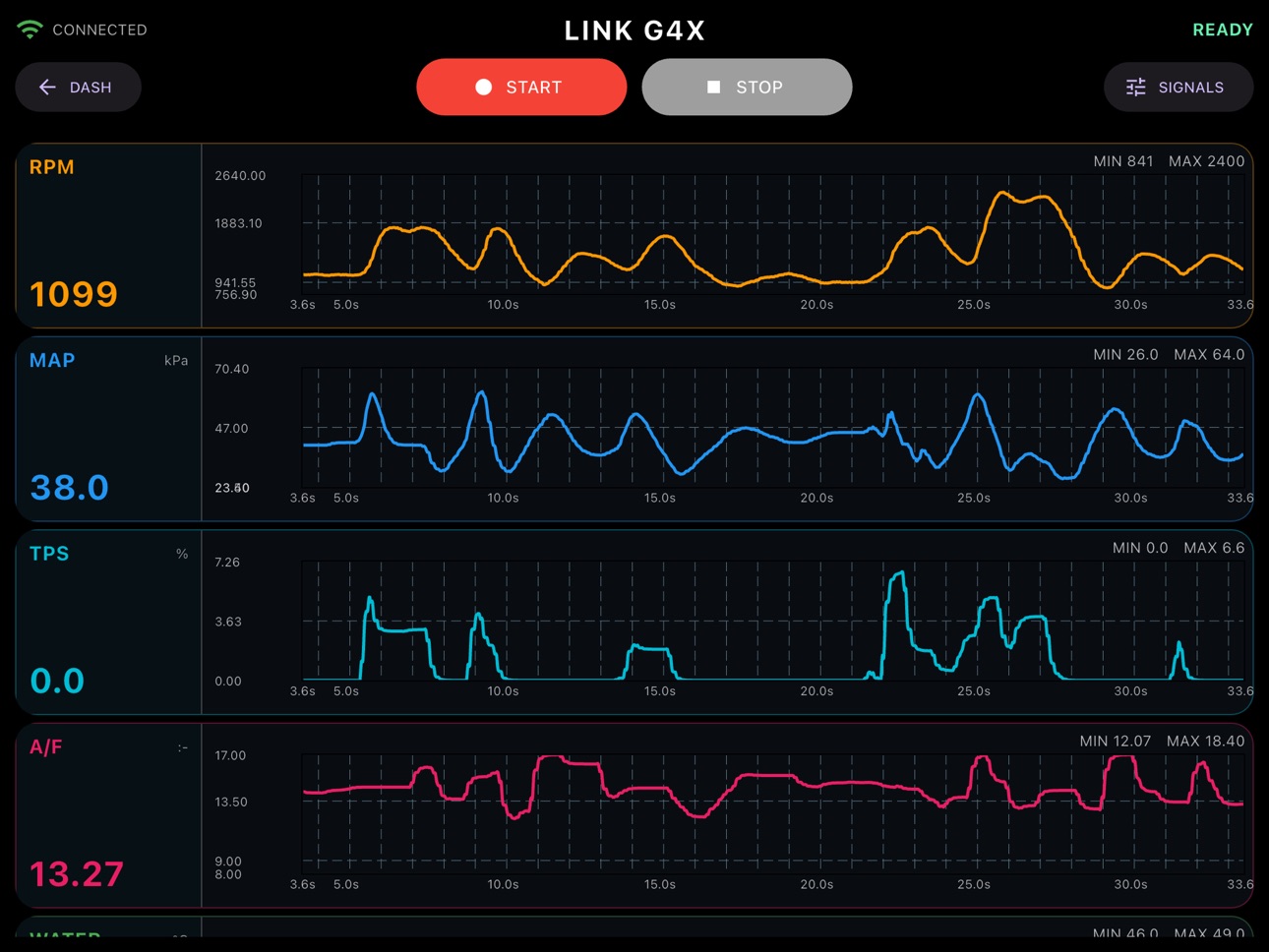Image resolution: width=1269 pixels, height=952 pixels.
Task: Click the LINK G4X title
Action: pos(634,30)
